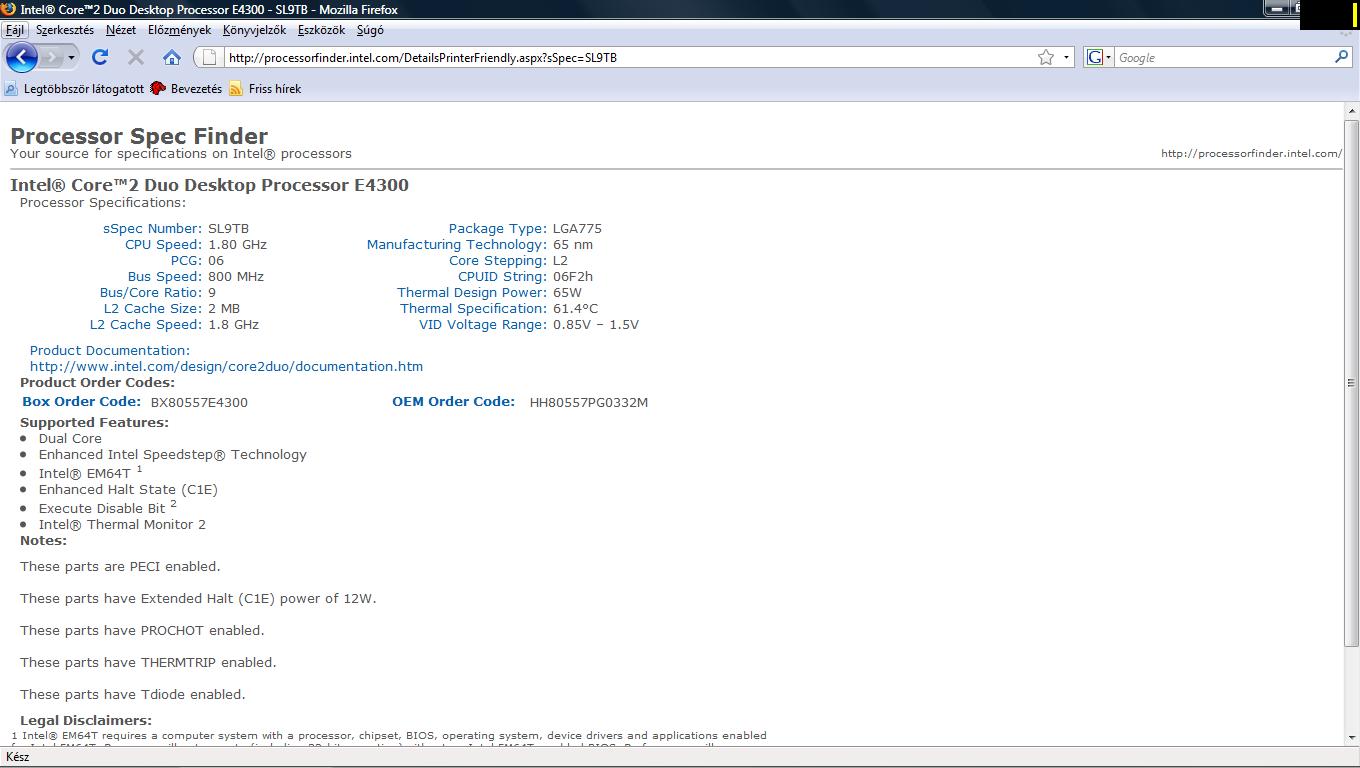Click the Firefox icon in title bar
1360x768 pixels.
(8, 9)
